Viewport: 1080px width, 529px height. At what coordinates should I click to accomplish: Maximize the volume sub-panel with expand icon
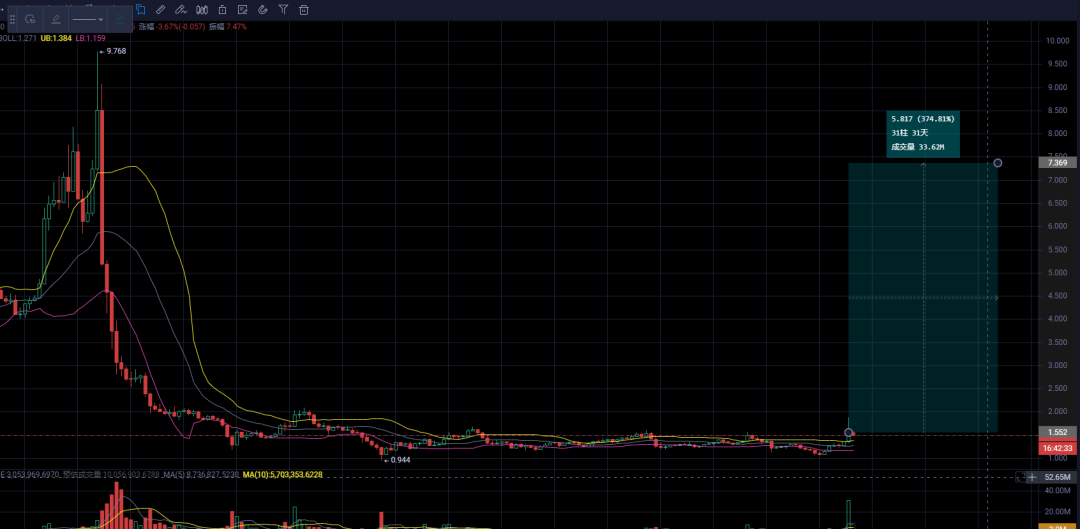click(x=1021, y=477)
